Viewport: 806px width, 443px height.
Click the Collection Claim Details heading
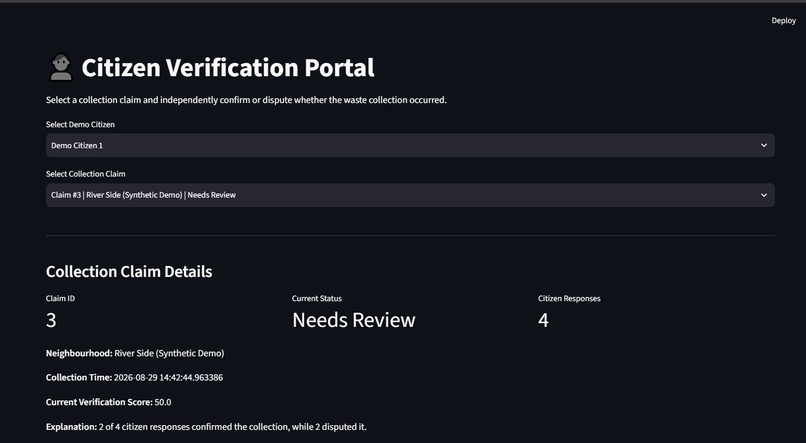129,271
